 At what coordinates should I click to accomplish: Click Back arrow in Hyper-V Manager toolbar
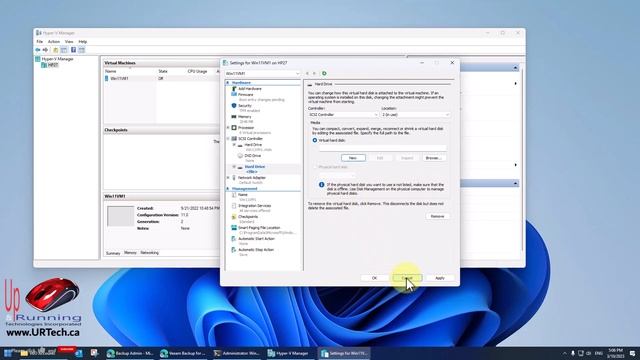38,50
